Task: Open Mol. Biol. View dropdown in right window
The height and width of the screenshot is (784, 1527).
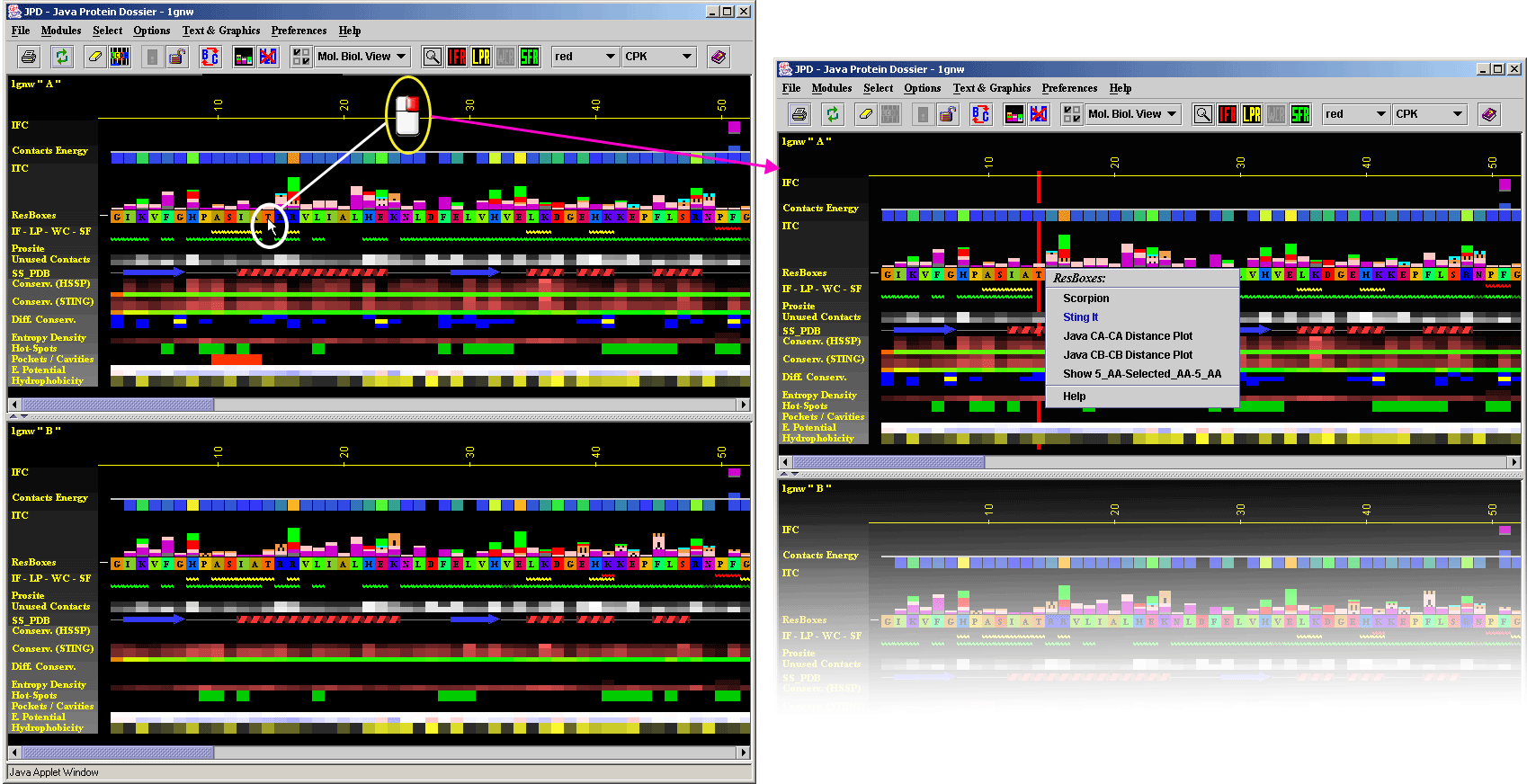Action: click(1133, 114)
